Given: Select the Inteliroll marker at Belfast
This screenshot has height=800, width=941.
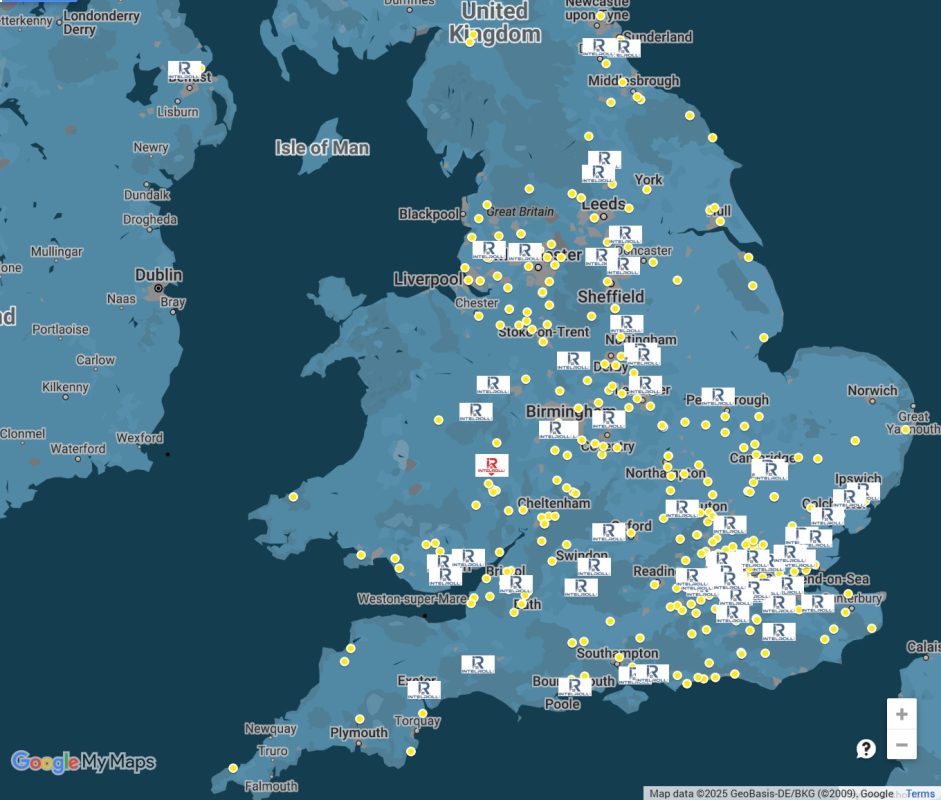Looking at the screenshot, I should point(184,72).
